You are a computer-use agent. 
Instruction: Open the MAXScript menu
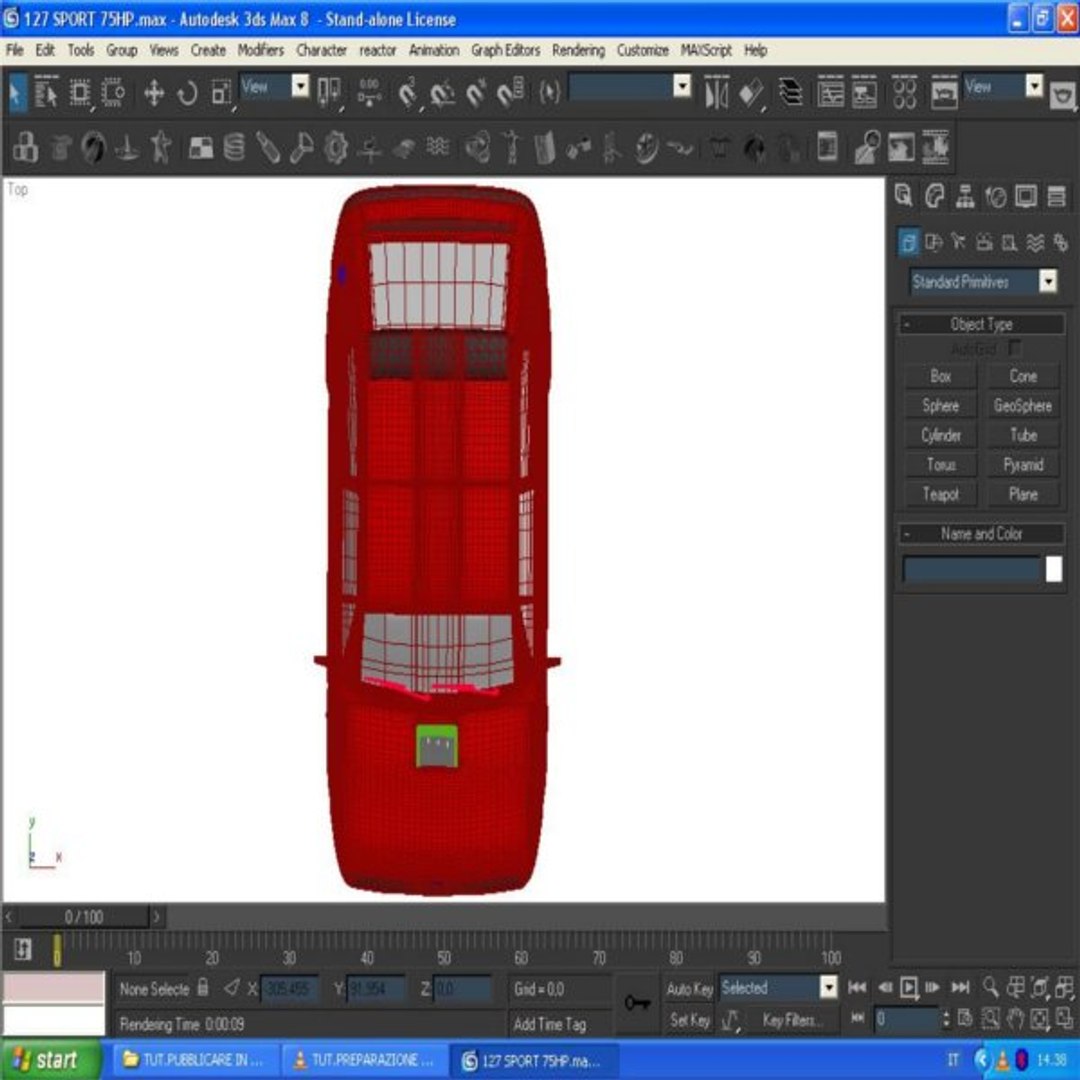[x=706, y=50]
